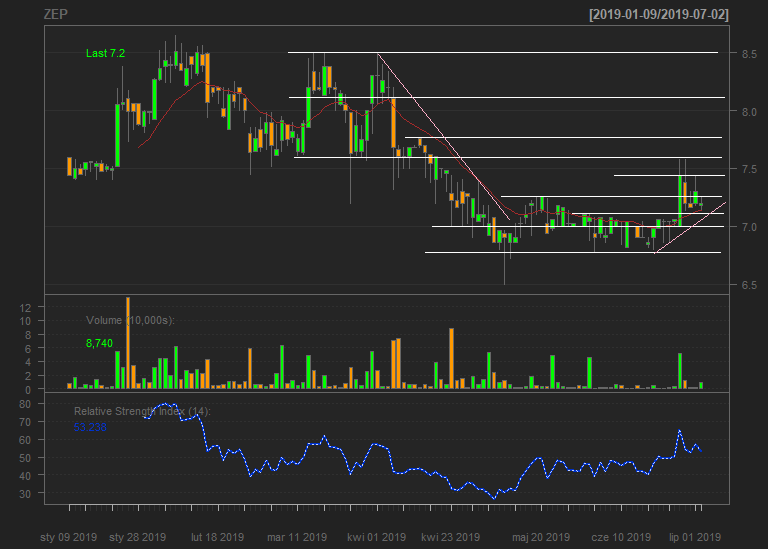
Task: Click the RSI axis label 30
Action: tap(25, 494)
